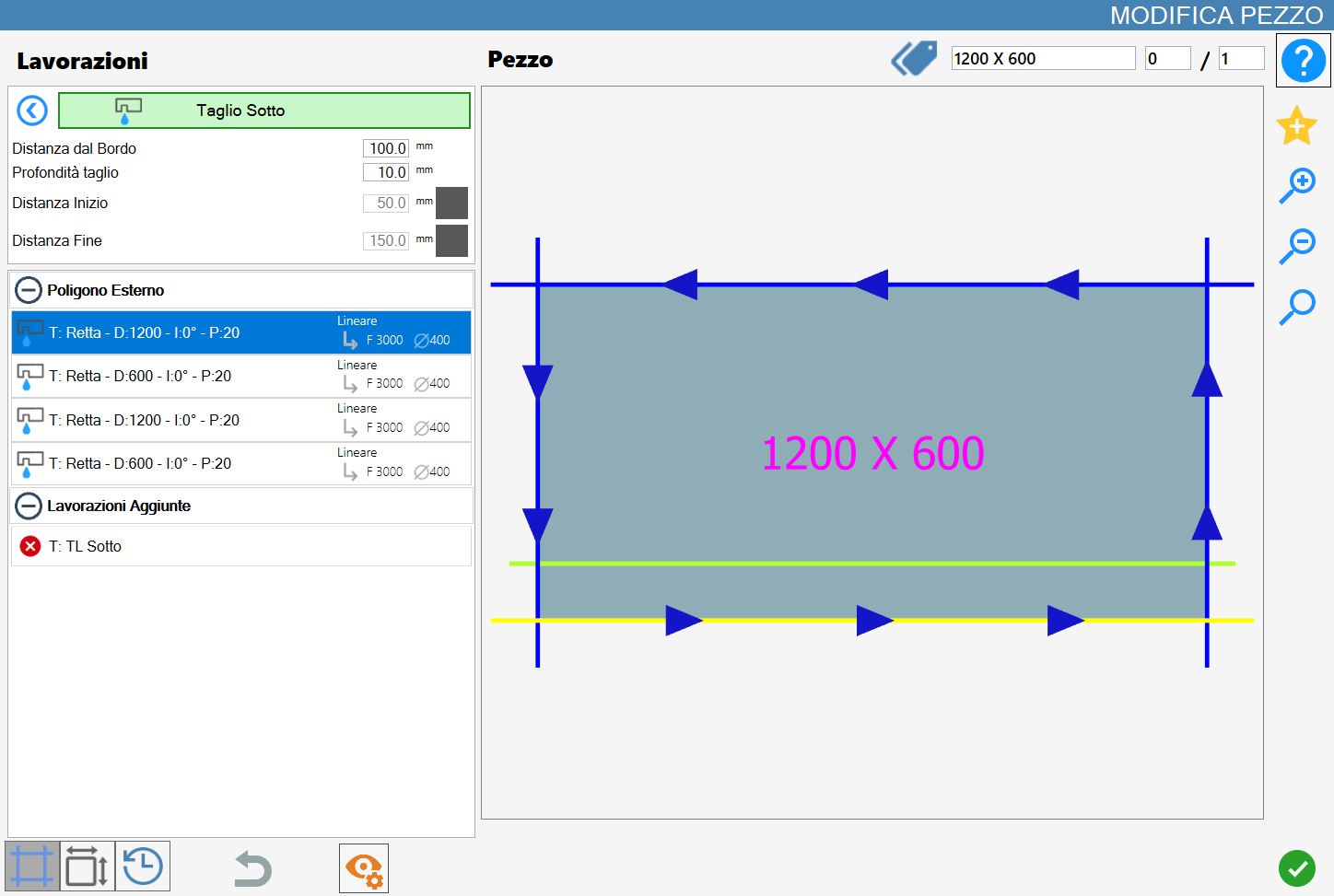1334x896 pixels.
Task: Toggle the piece dimensions tool icon
Action: tap(88, 867)
